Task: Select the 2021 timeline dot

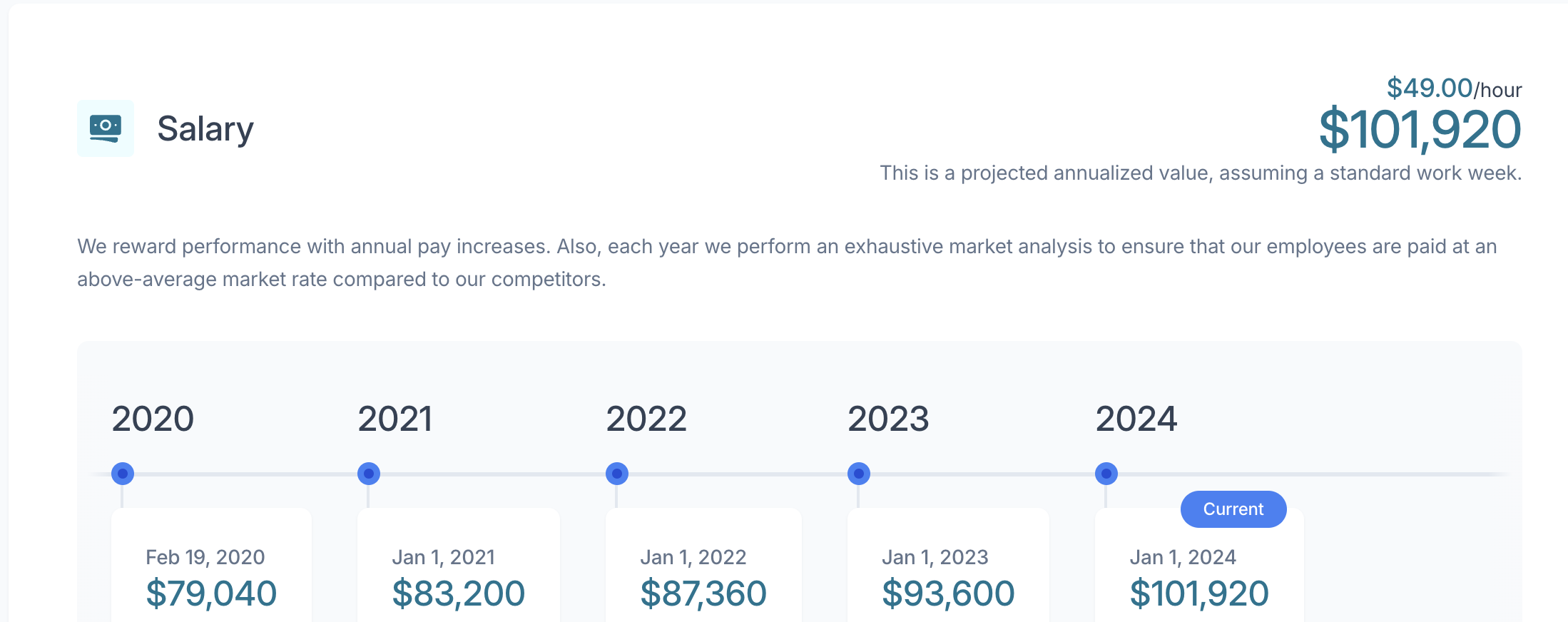Action: coord(369,474)
